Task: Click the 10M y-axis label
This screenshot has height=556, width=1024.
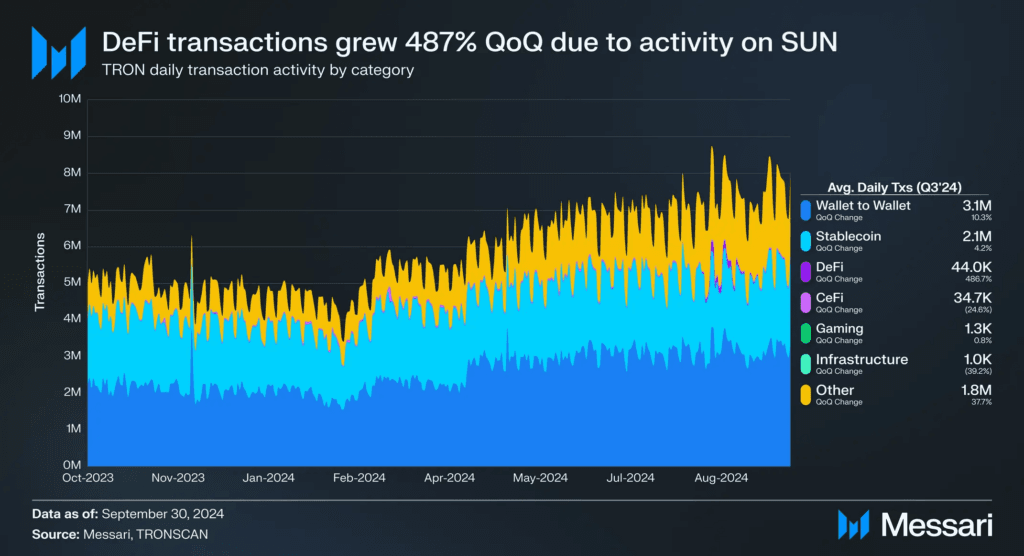Action: (70, 99)
